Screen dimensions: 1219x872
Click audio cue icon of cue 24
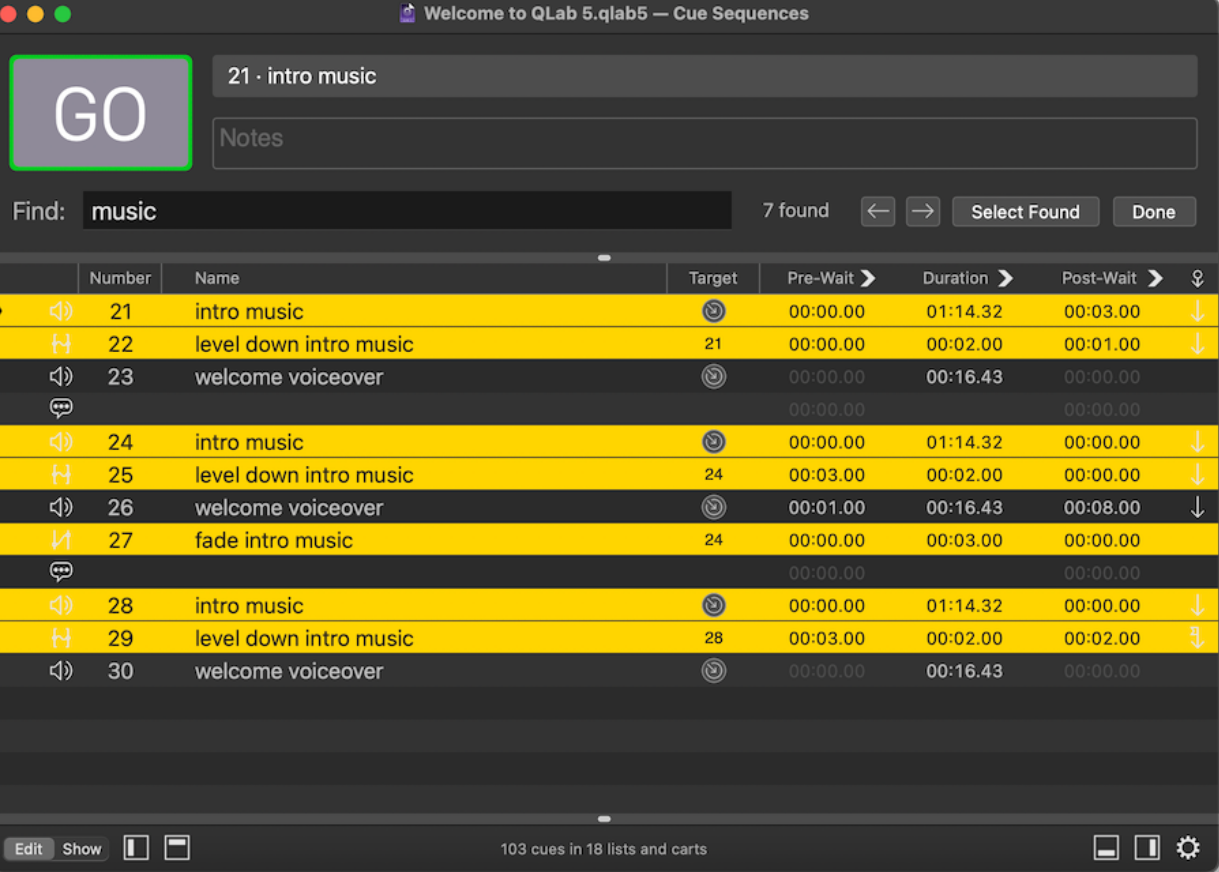61,442
